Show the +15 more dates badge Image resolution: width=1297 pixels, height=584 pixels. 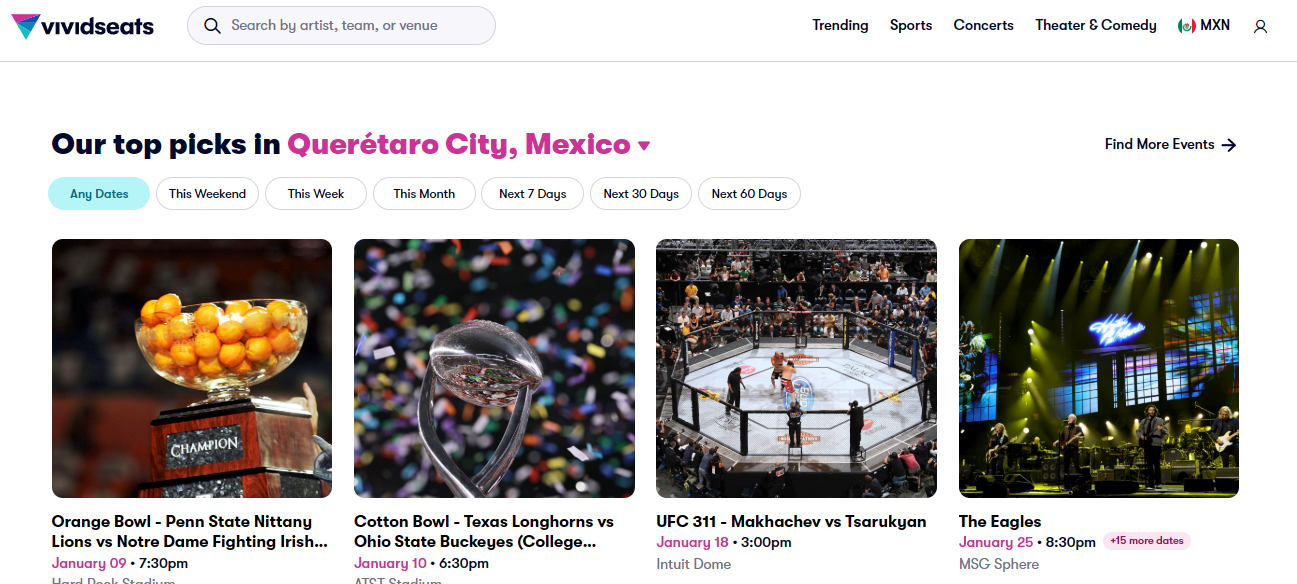click(x=1147, y=541)
